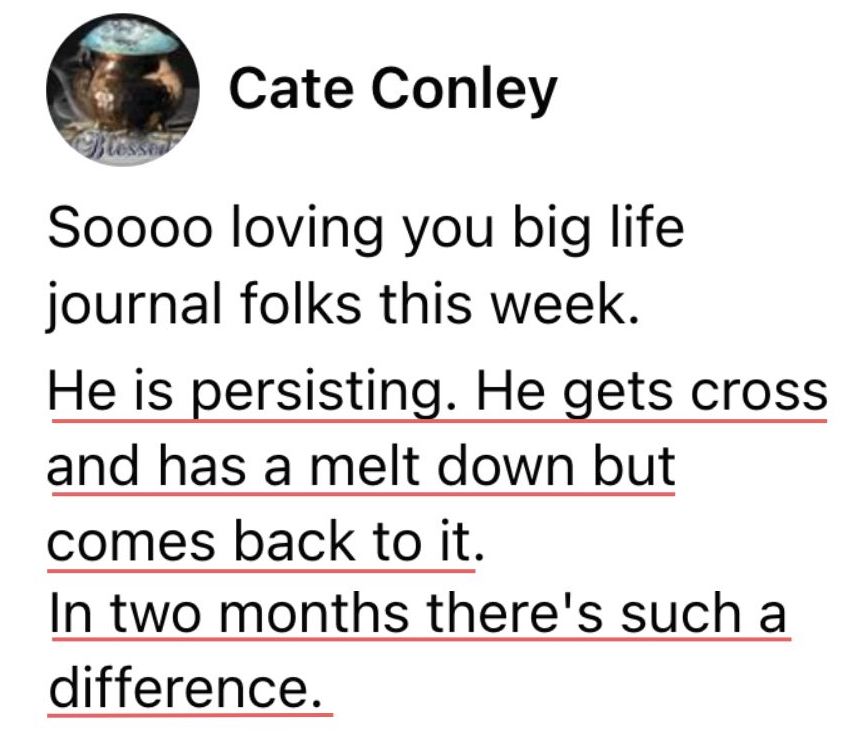Click the underlined phrase 'He gets cross'

[x=652, y=392]
